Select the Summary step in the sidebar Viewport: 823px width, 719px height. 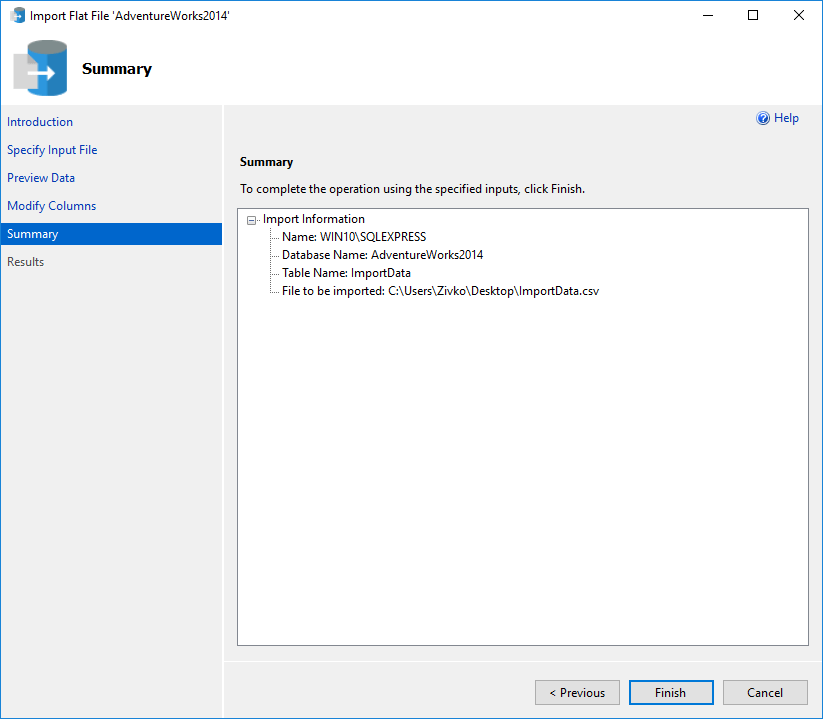tap(32, 233)
